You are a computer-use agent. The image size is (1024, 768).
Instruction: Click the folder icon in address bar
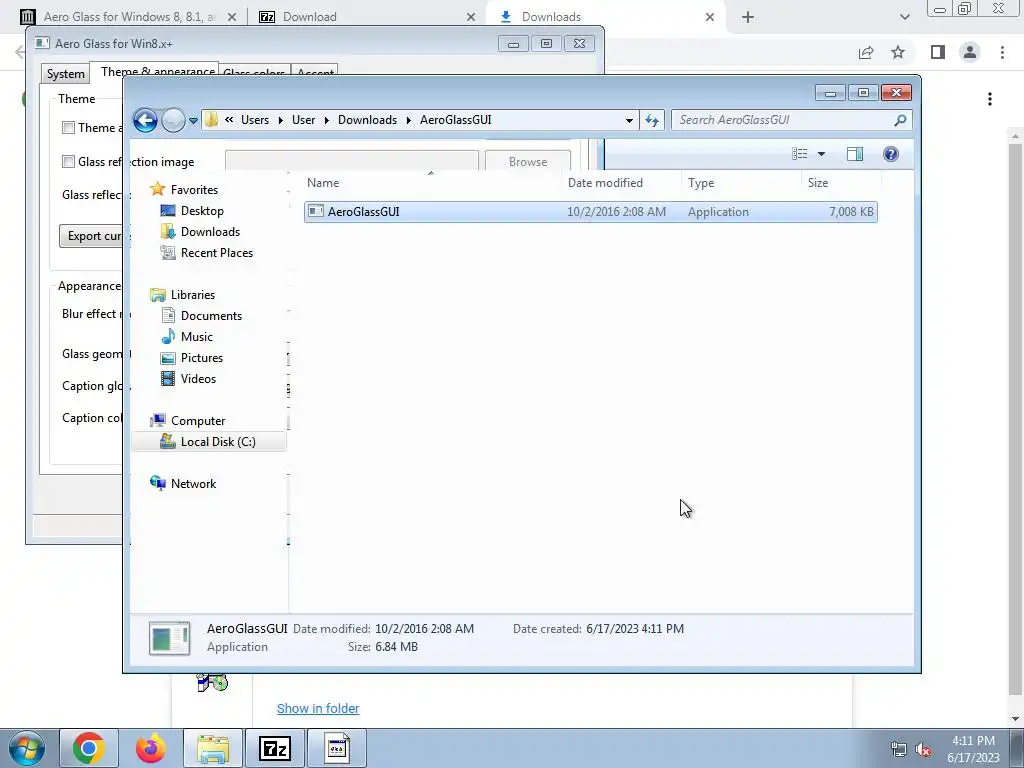coord(211,120)
